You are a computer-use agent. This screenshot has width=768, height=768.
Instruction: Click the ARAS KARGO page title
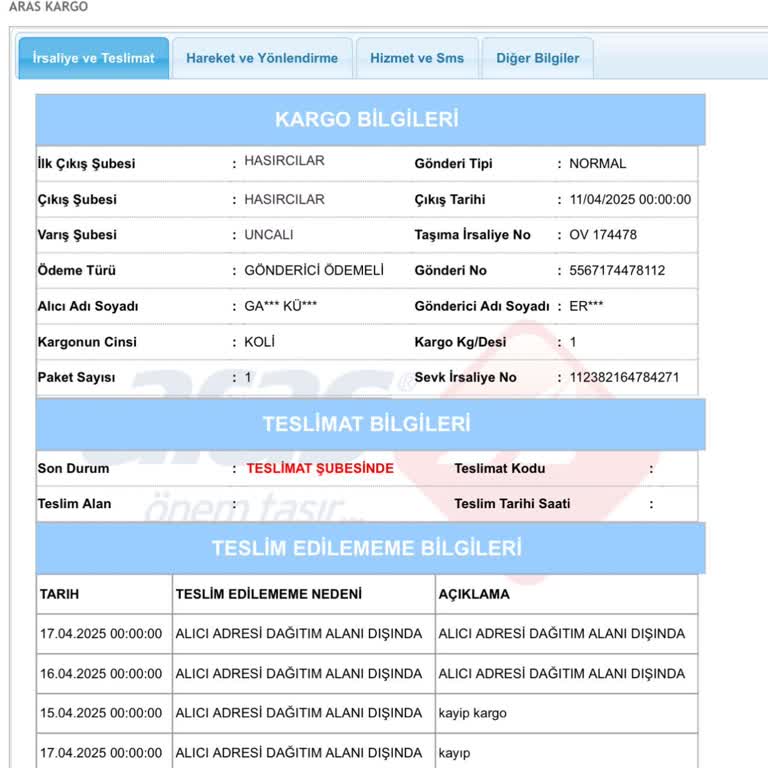[48, 6]
